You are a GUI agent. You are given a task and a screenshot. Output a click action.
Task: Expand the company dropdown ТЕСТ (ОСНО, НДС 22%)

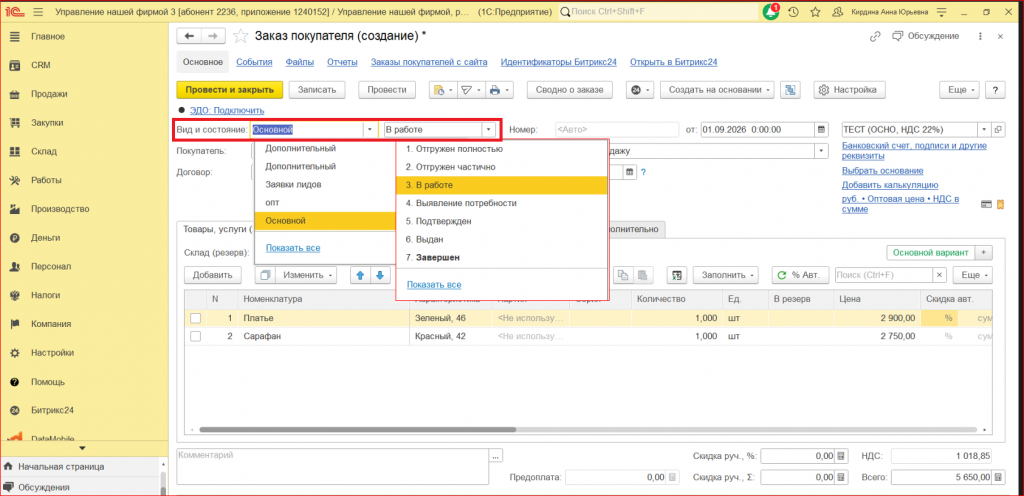[x=983, y=130]
